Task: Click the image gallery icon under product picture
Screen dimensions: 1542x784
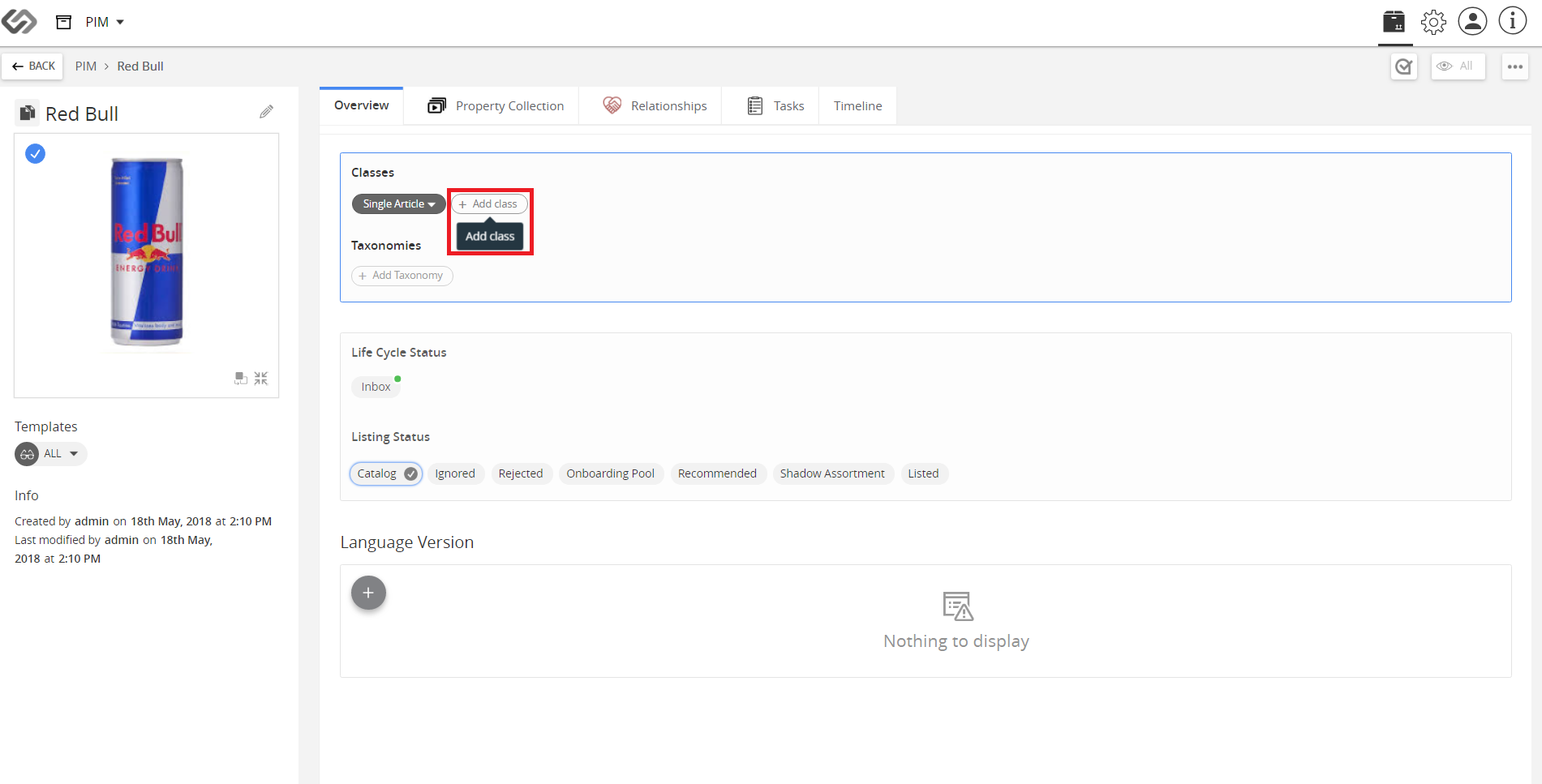Action: (241, 379)
